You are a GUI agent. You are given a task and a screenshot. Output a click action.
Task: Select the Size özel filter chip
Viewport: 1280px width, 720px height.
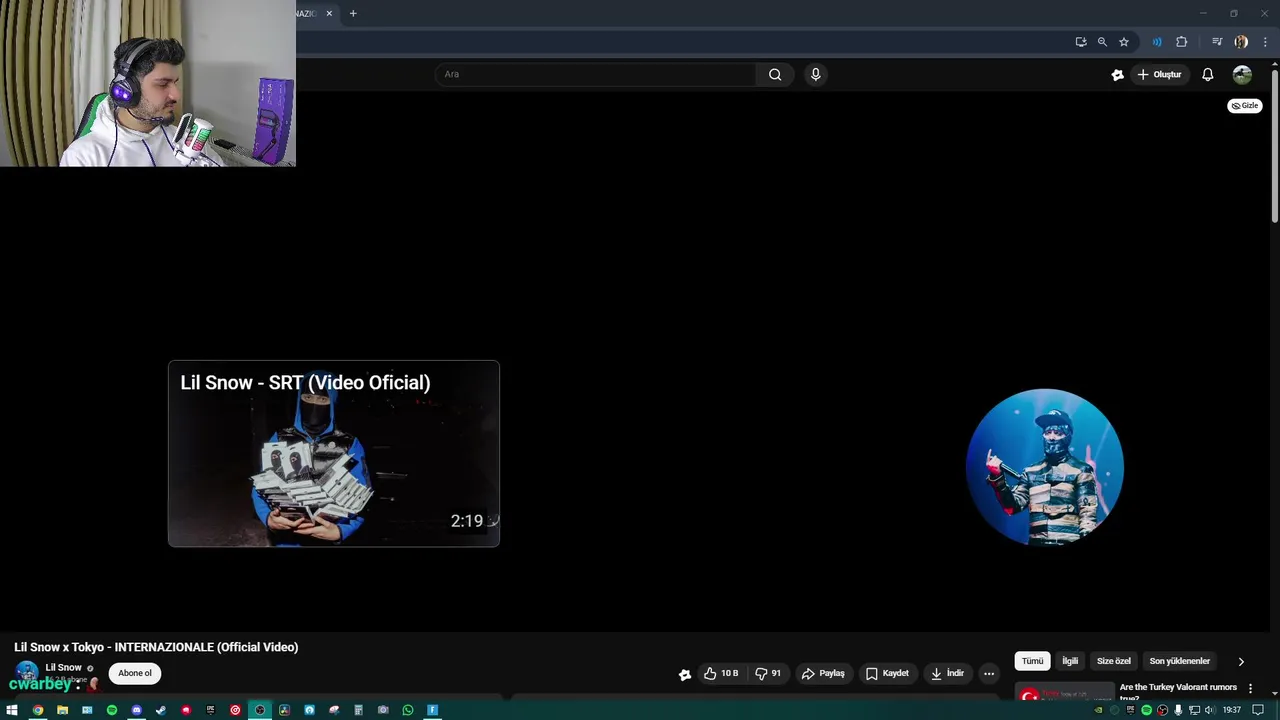(x=1114, y=661)
